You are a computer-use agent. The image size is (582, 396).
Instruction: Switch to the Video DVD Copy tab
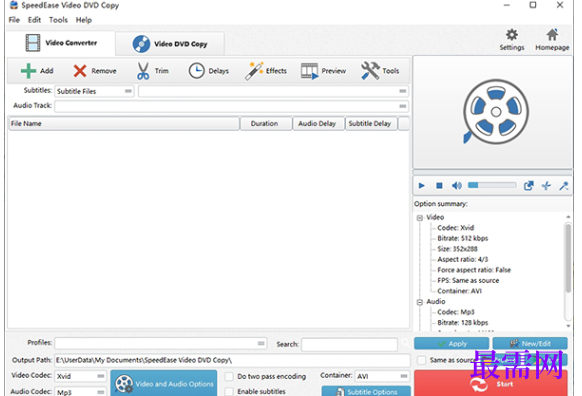click(170, 44)
